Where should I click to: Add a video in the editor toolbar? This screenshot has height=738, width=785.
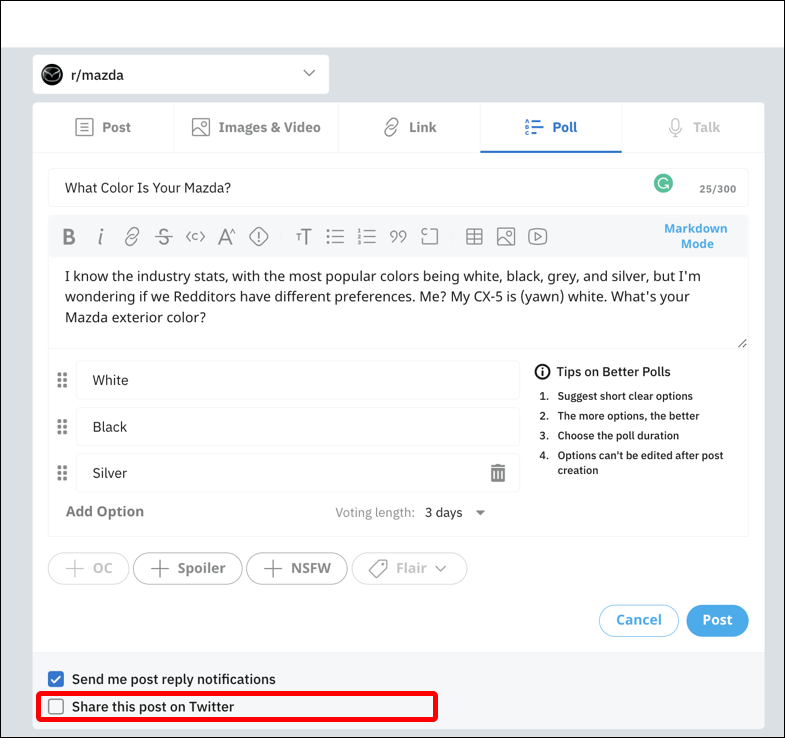click(537, 236)
